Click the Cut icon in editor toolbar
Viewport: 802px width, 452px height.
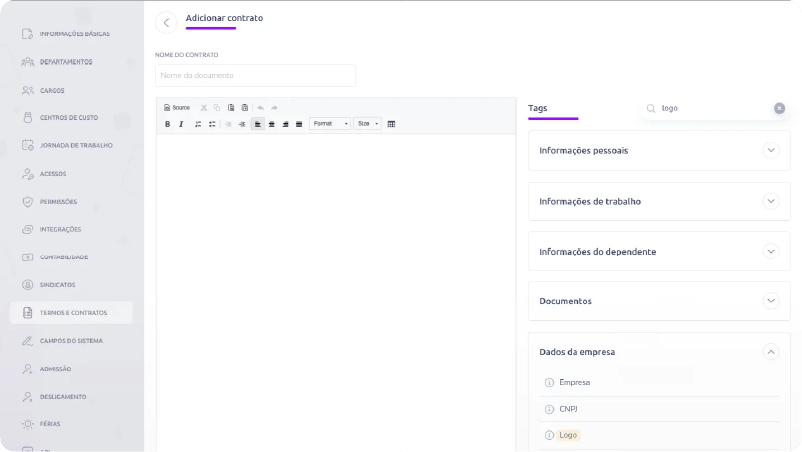[204, 108]
